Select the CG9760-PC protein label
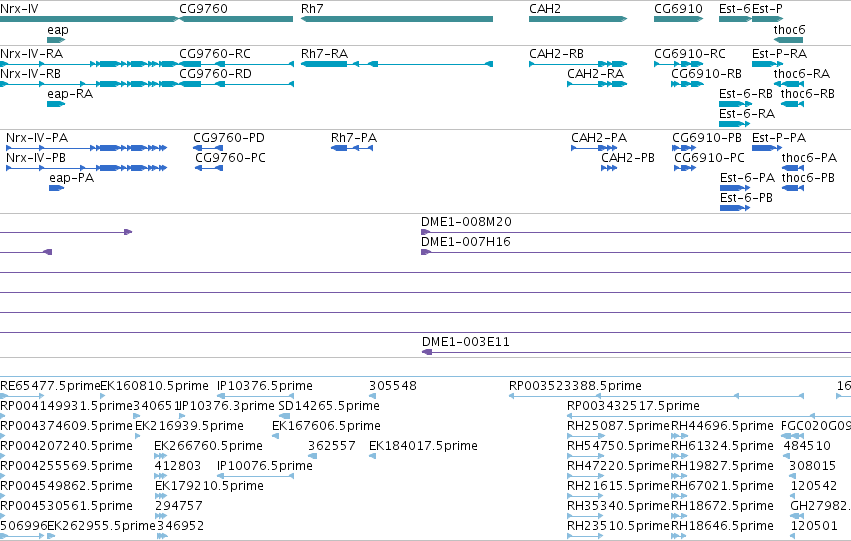The image size is (851, 541). [231, 158]
